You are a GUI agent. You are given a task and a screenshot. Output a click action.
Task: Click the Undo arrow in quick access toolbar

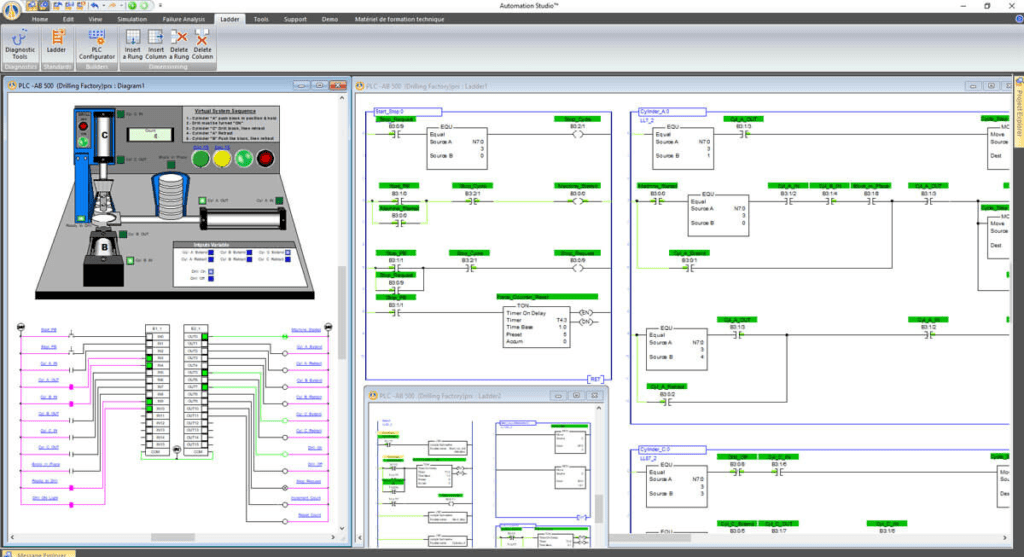coord(95,5)
